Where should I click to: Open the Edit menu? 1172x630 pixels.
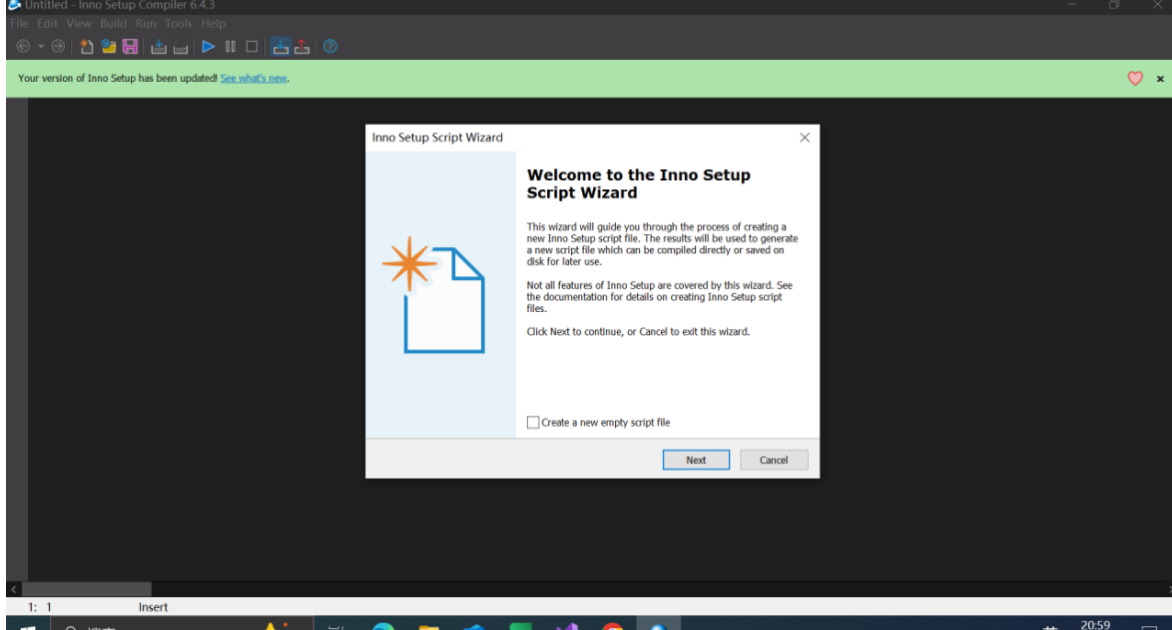(x=47, y=23)
